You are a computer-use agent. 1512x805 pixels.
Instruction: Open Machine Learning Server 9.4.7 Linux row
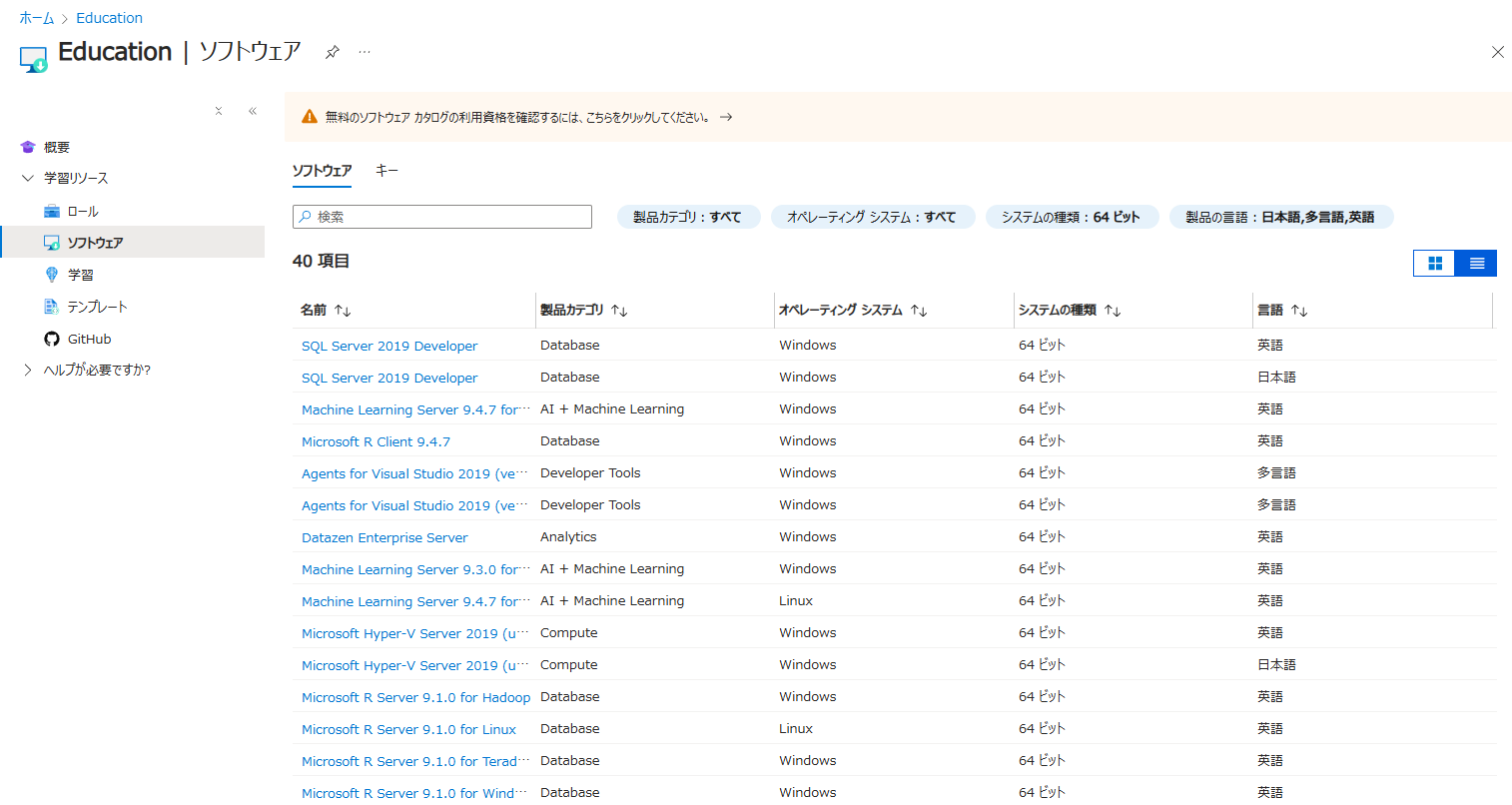pos(415,601)
